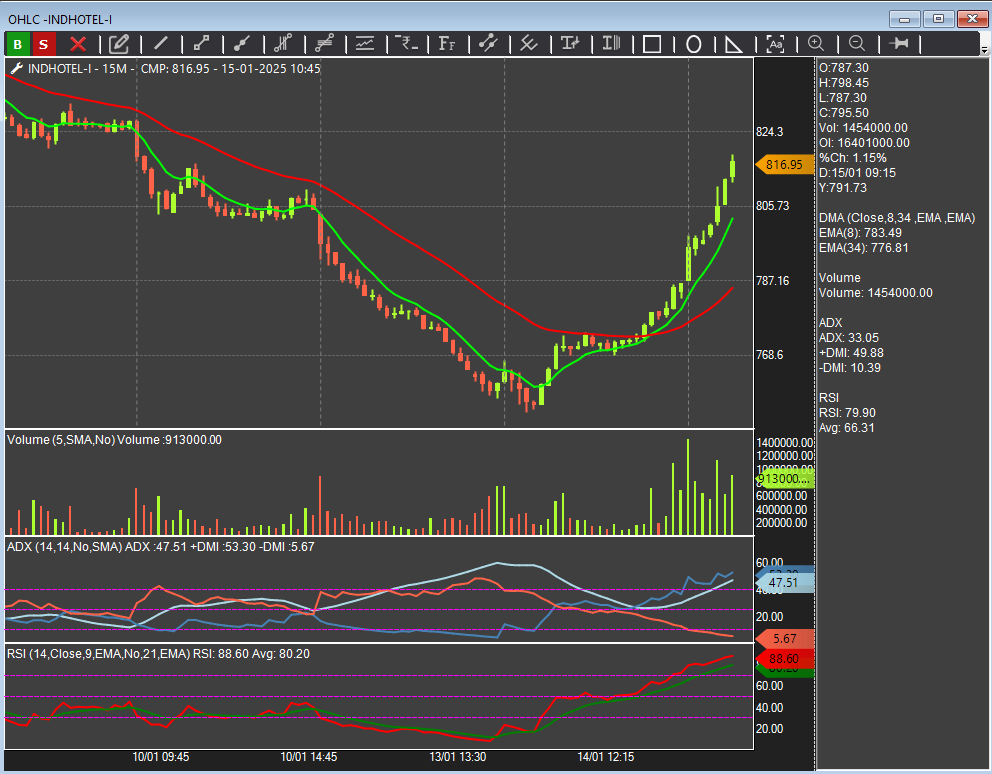Select the ellipse drawing tool
This screenshot has height=774, width=992.
click(x=693, y=44)
